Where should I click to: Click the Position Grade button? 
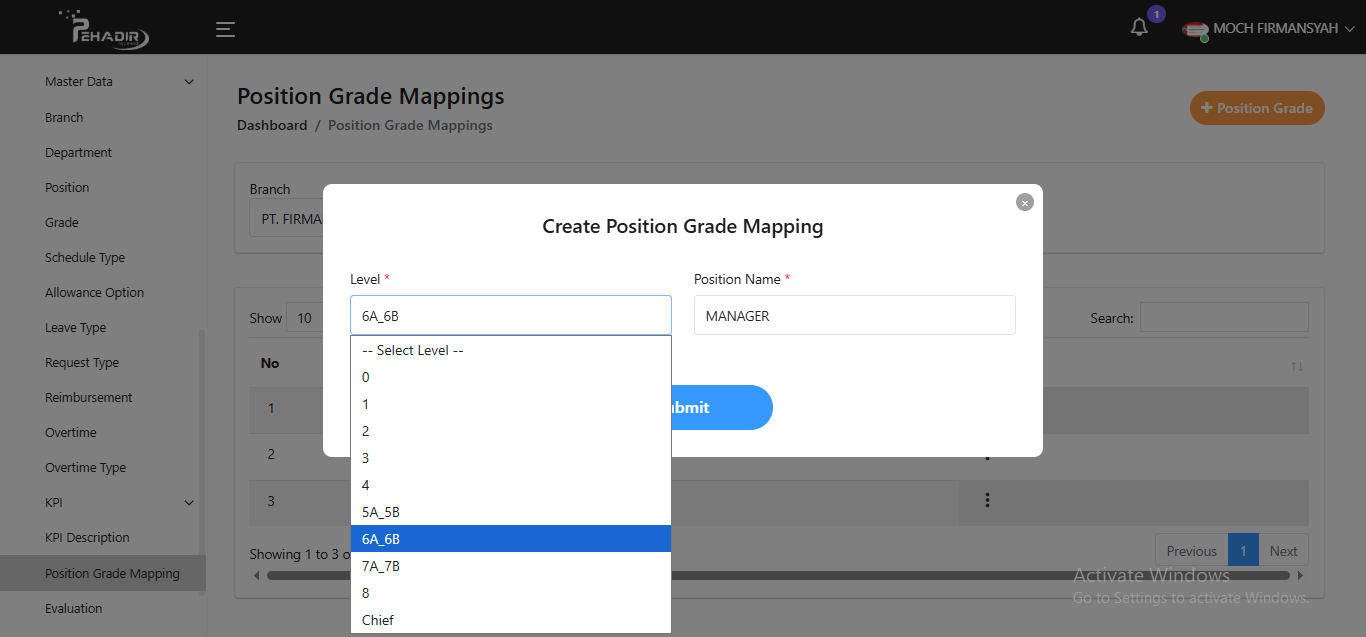[x=1257, y=107]
